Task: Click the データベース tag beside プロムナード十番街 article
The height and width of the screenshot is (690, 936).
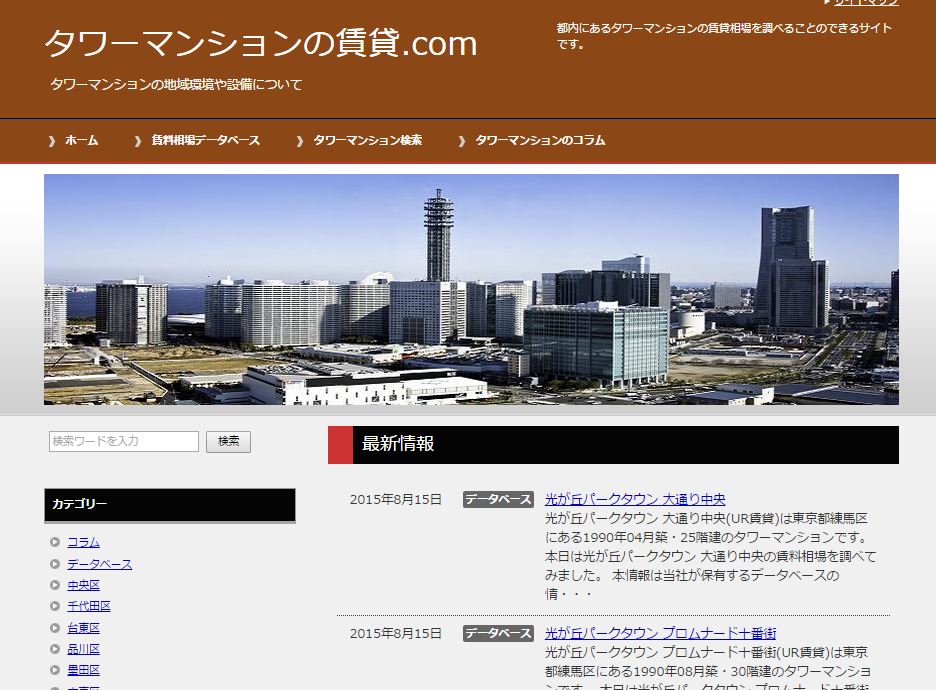Action: click(498, 633)
